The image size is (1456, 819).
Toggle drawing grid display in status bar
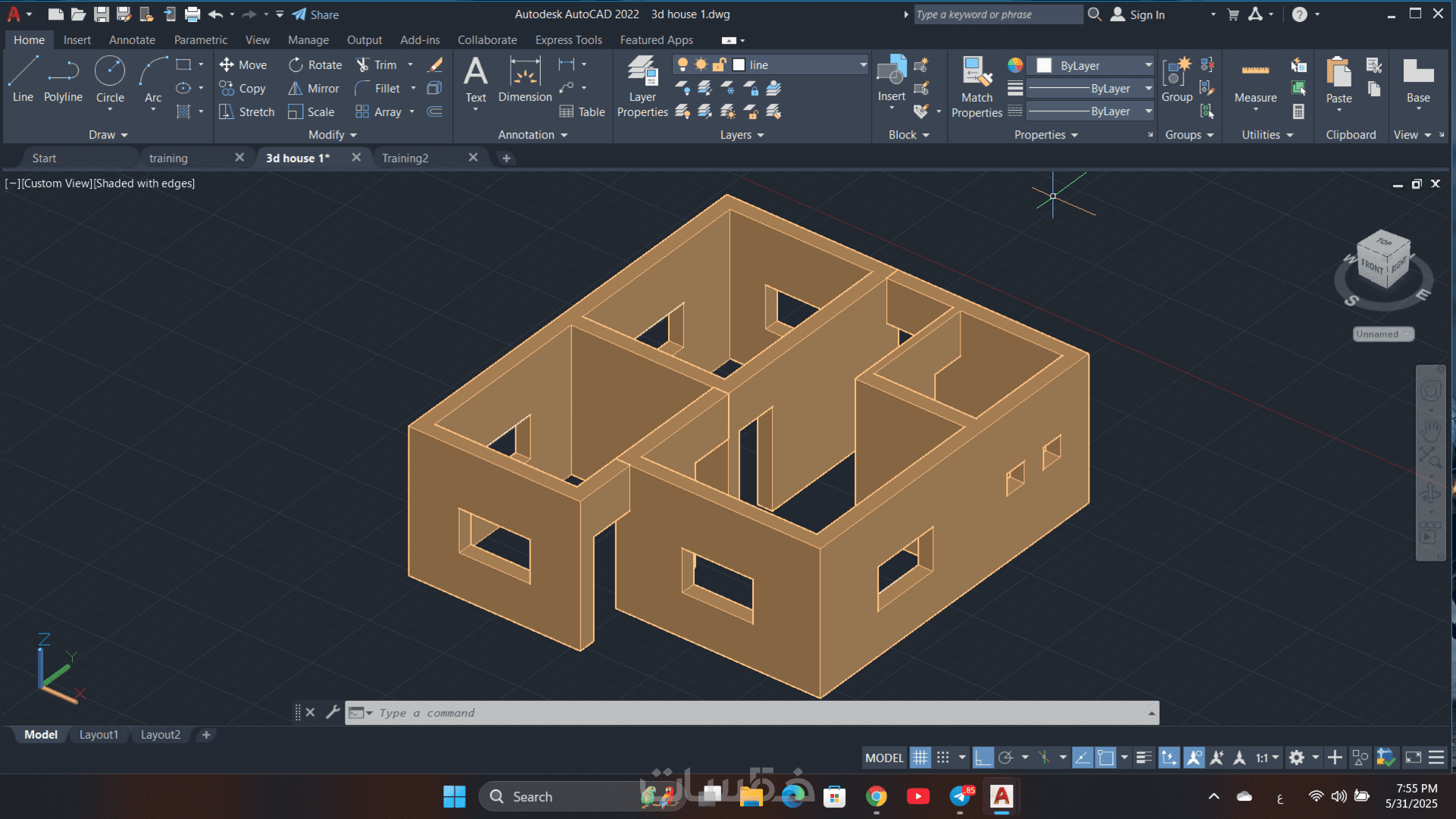coord(920,758)
